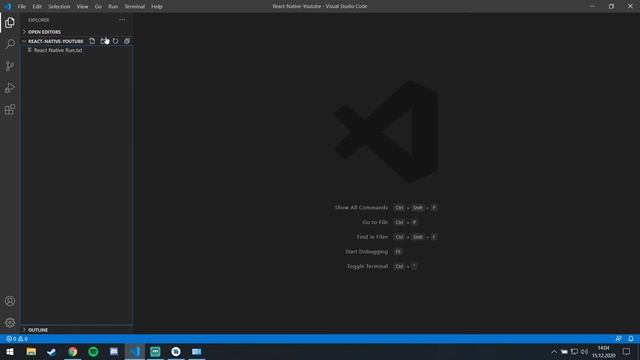
Task: Open the File menu
Action: [x=22, y=6]
